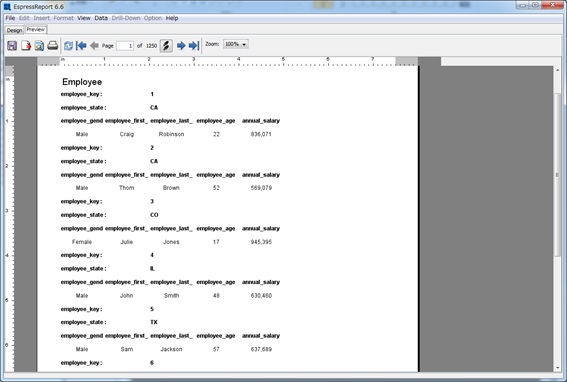Go to the first page
The height and width of the screenshot is (382, 567).
pyautogui.click(x=81, y=46)
